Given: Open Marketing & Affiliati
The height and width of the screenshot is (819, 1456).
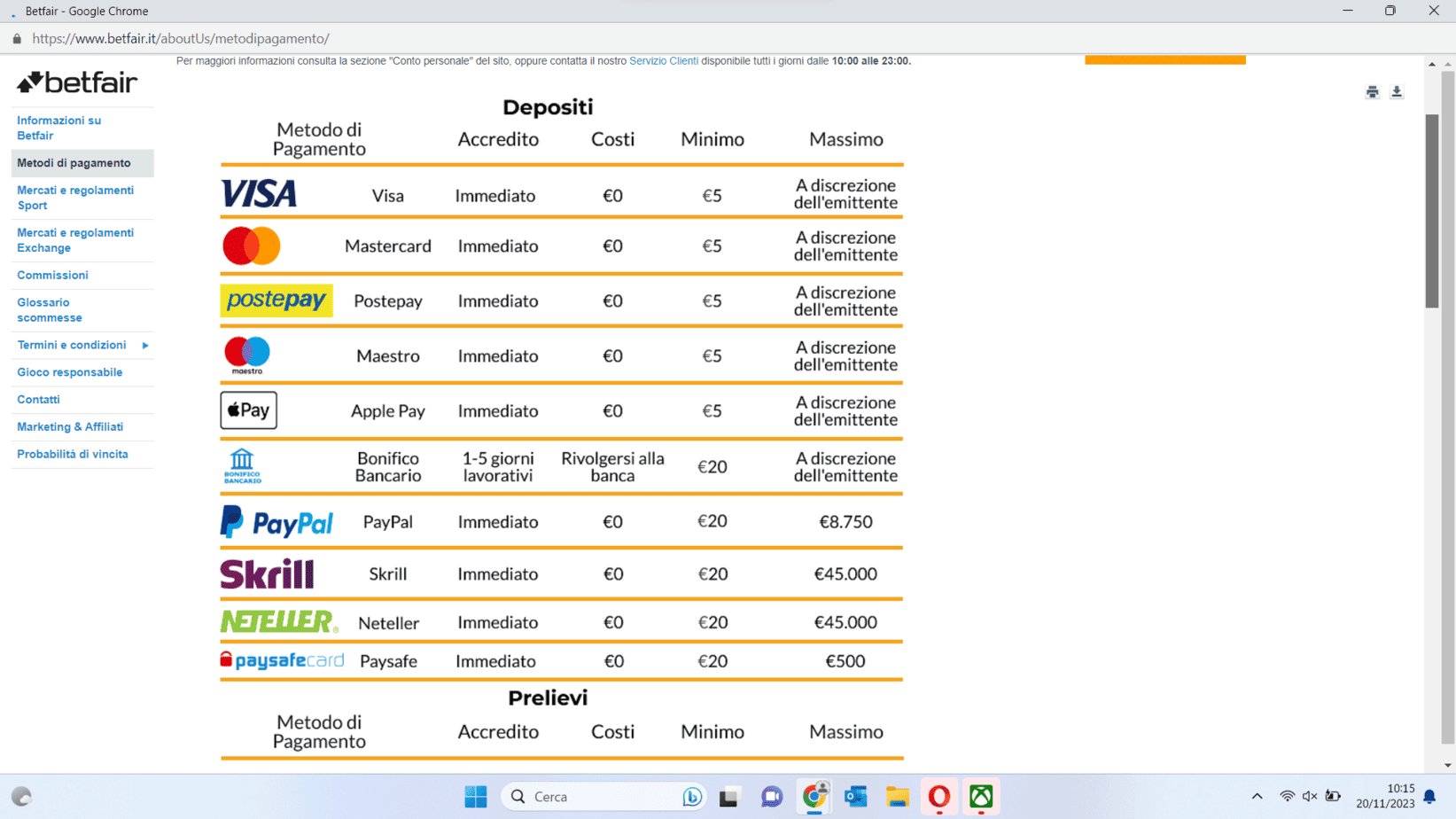Looking at the screenshot, I should click(70, 427).
